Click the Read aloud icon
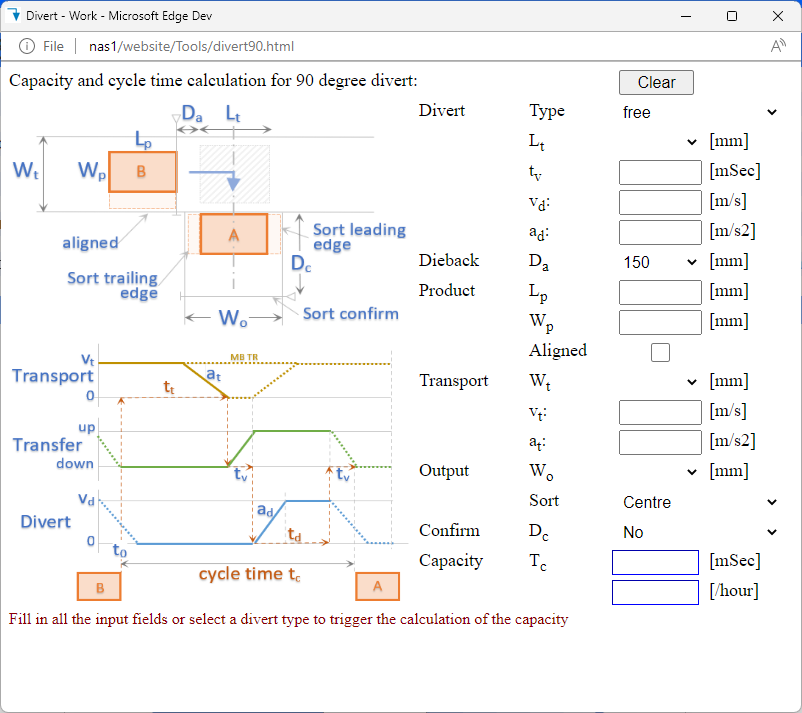The image size is (802, 713). click(x=778, y=47)
